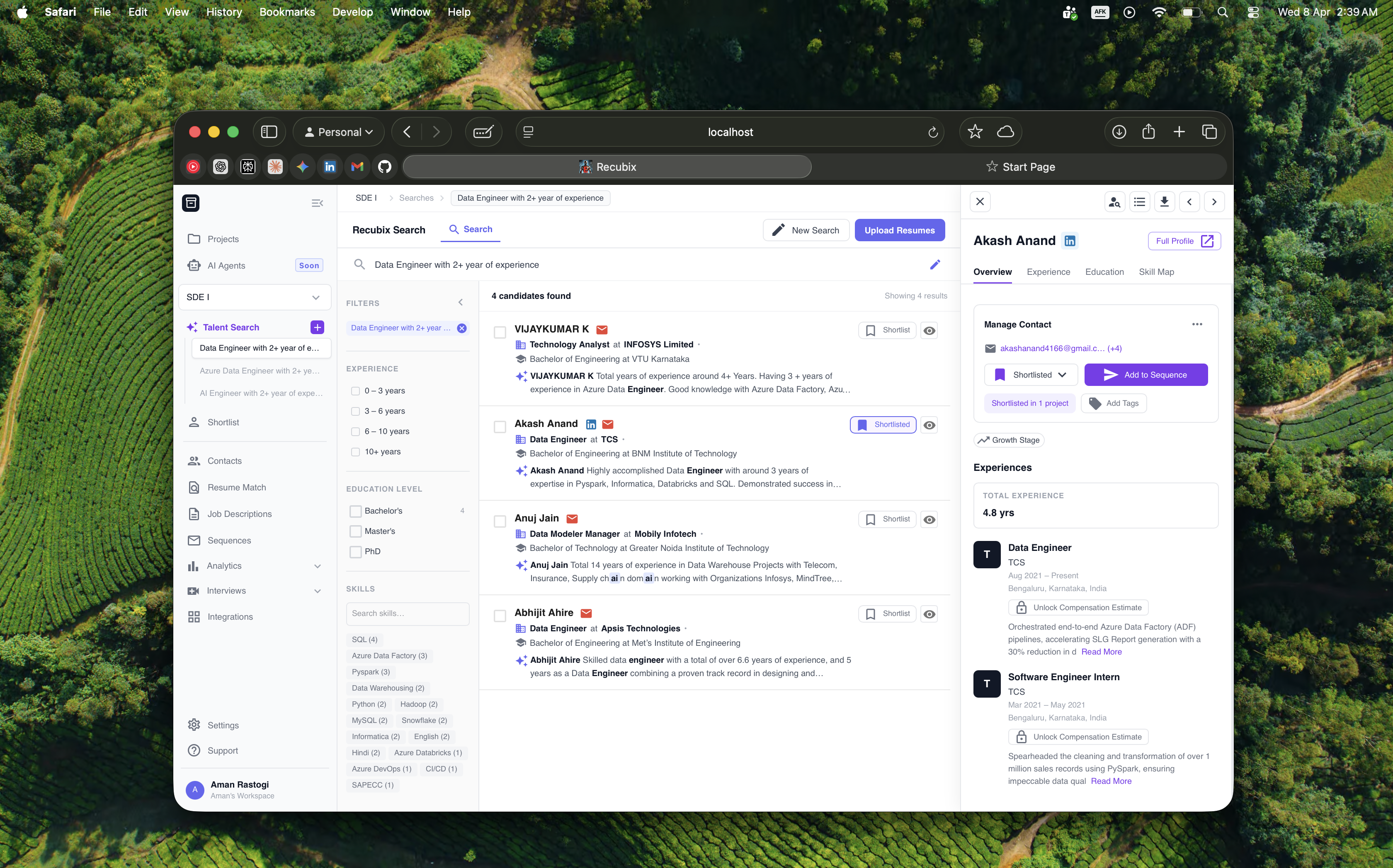The image size is (1393, 868).
Task: Collapse the left sidebar menu icon
Action: pyautogui.click(x=317, y=203)
